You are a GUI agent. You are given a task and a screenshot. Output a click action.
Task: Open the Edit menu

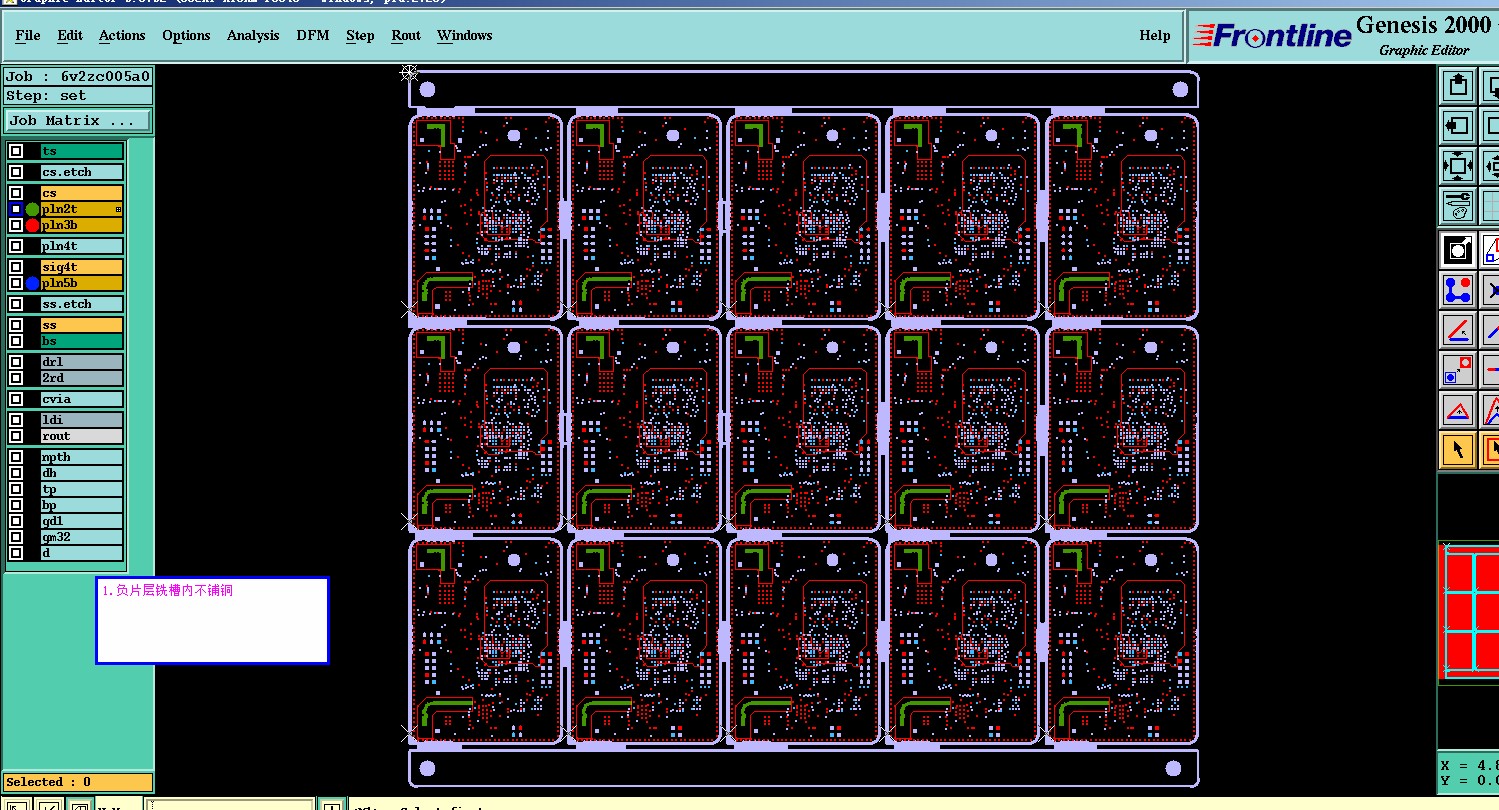click(70, 35)
